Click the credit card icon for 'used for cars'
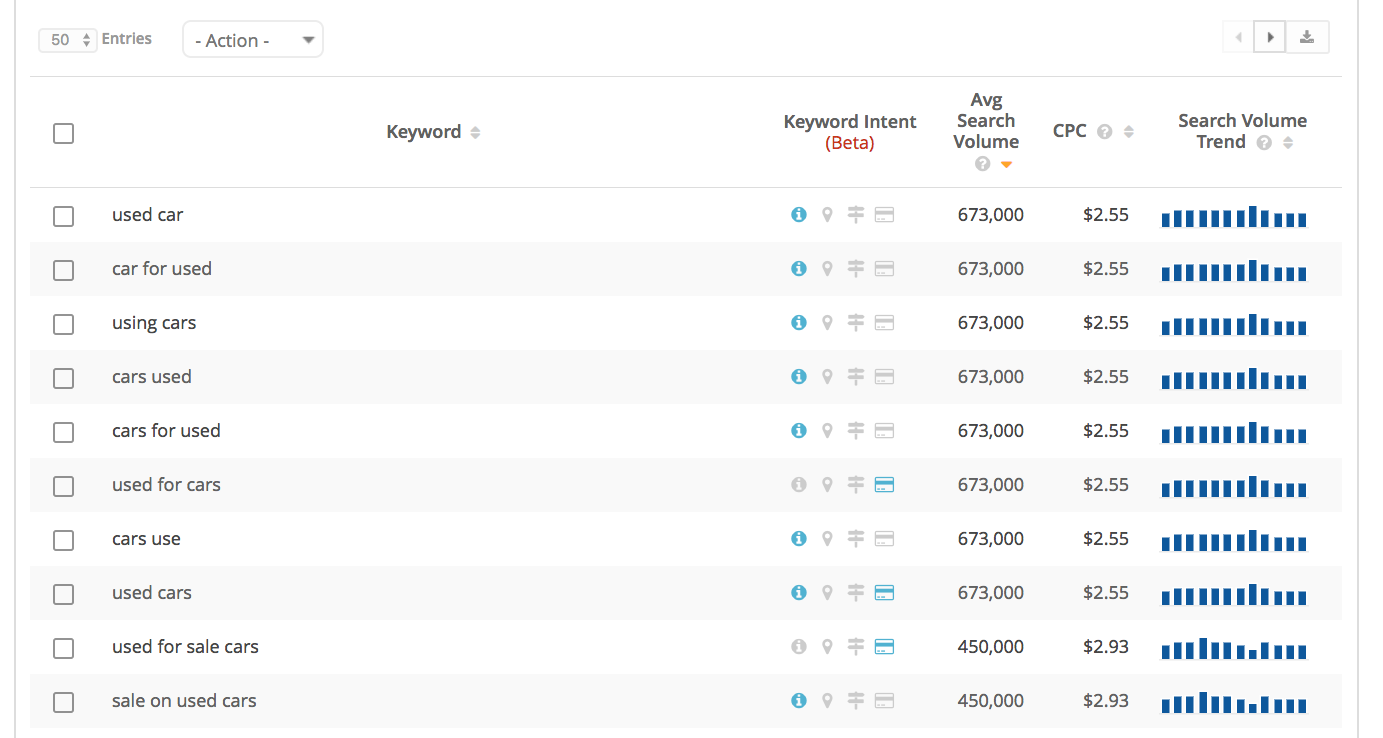This screenshot has height=738, width=1383. [884, 485]
